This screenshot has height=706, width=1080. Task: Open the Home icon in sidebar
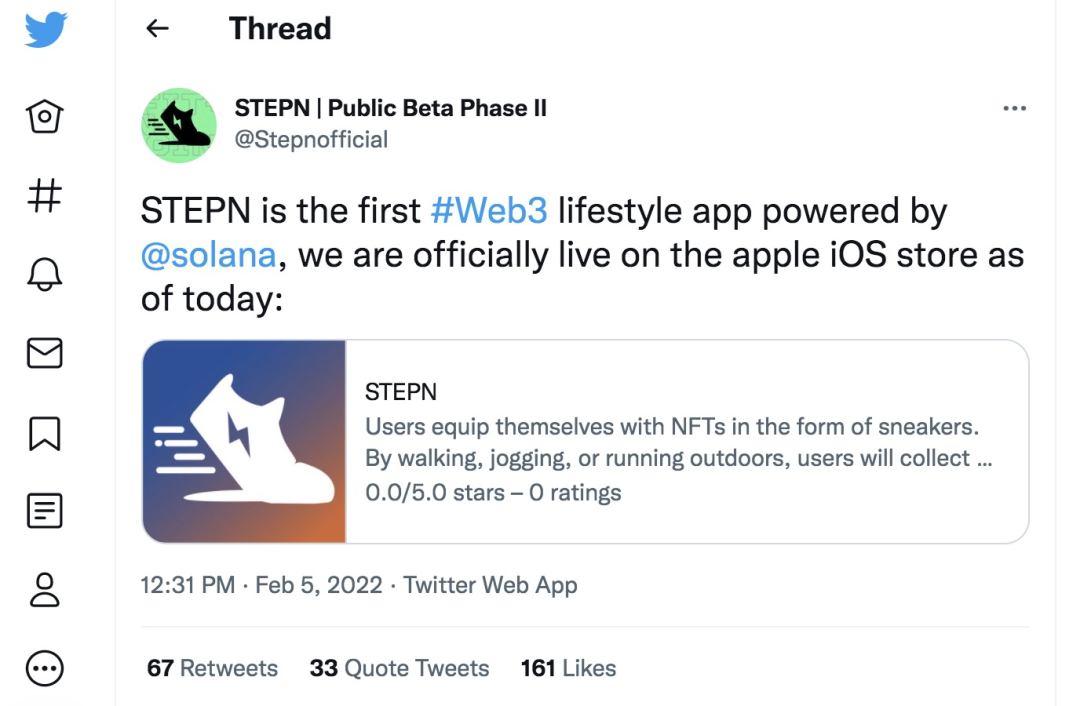point(45,117)
